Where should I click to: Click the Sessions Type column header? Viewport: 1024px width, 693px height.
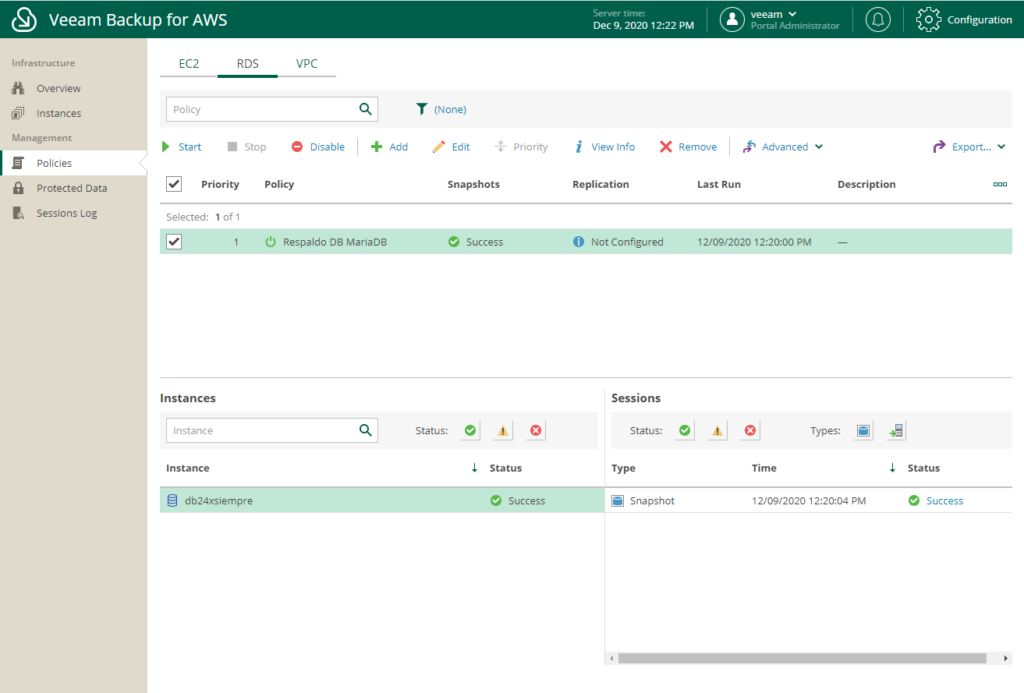623,468
